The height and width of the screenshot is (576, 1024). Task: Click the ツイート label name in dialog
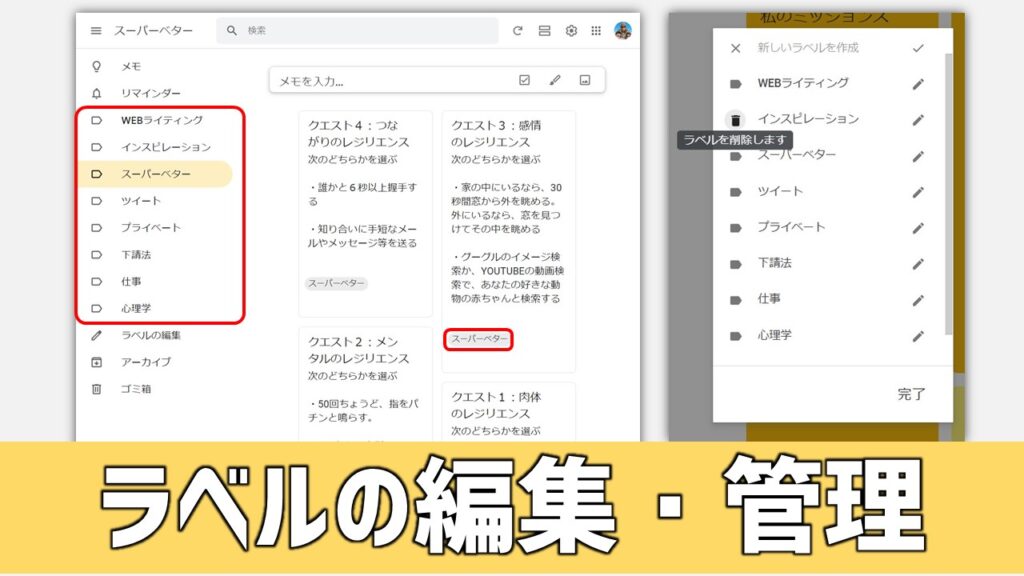pyautogui.click(x=780, y=191)
